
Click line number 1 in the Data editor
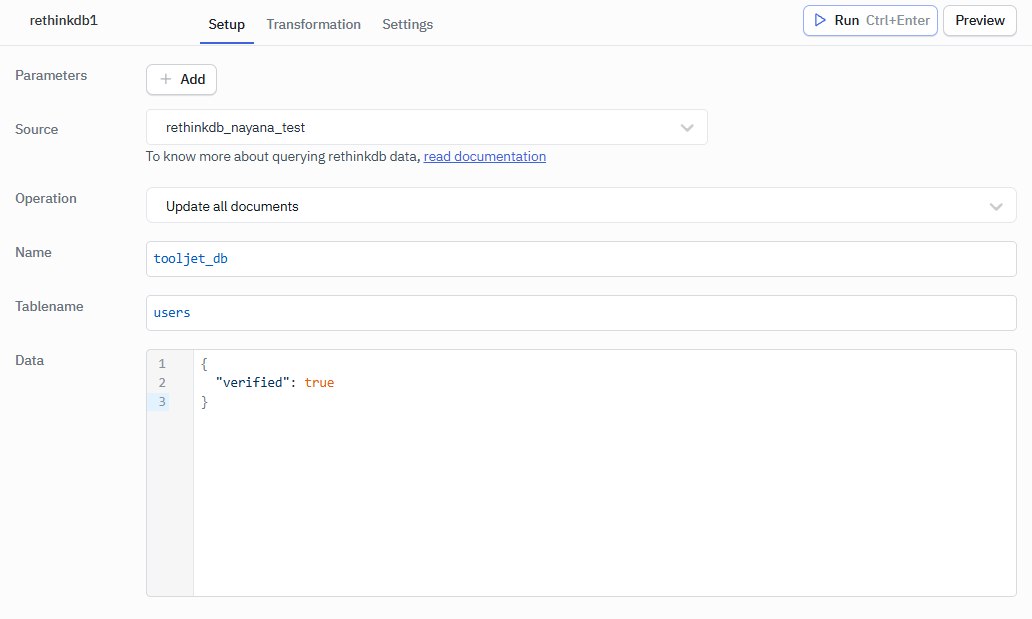[161, 363]
